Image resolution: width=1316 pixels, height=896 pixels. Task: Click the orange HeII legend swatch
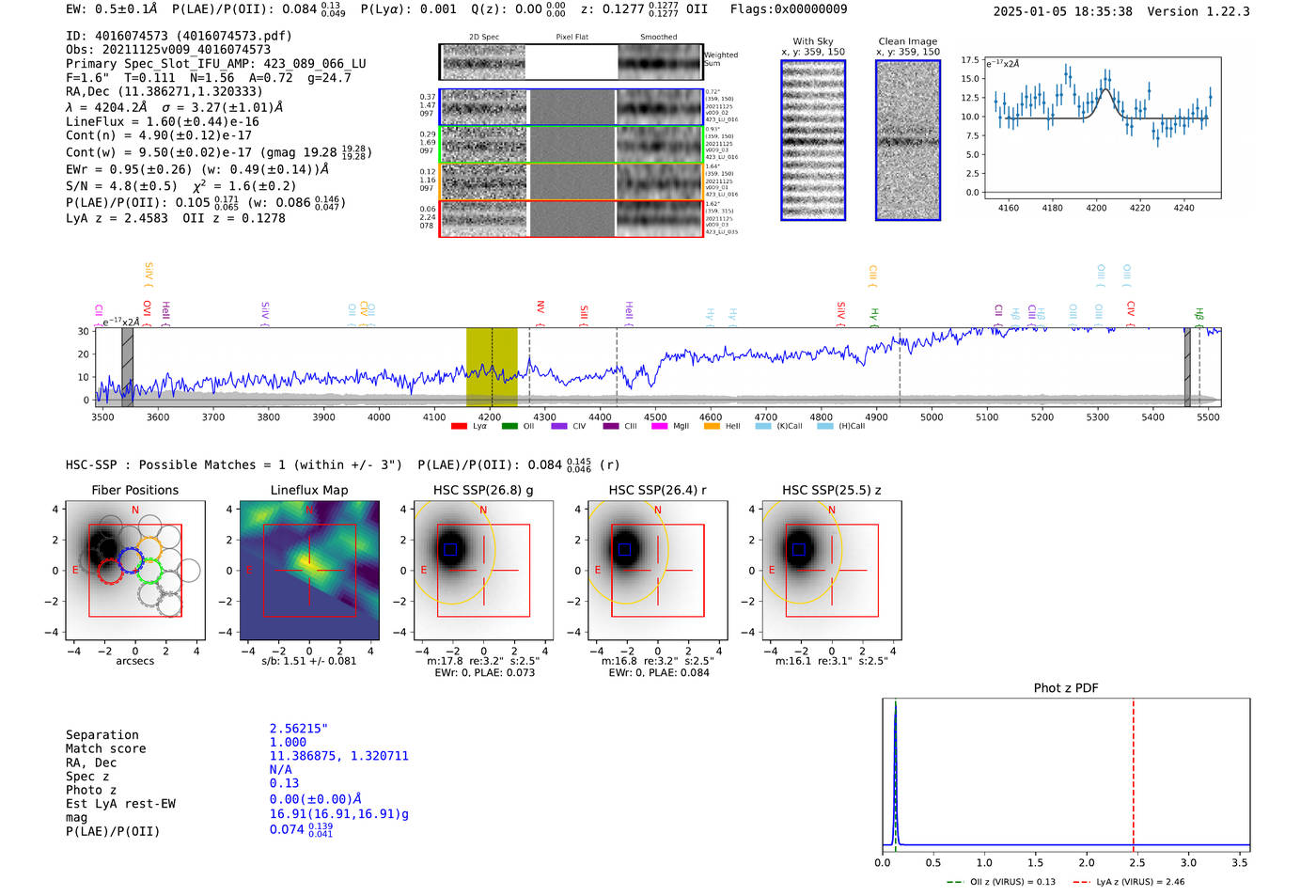tap(712, 426)
